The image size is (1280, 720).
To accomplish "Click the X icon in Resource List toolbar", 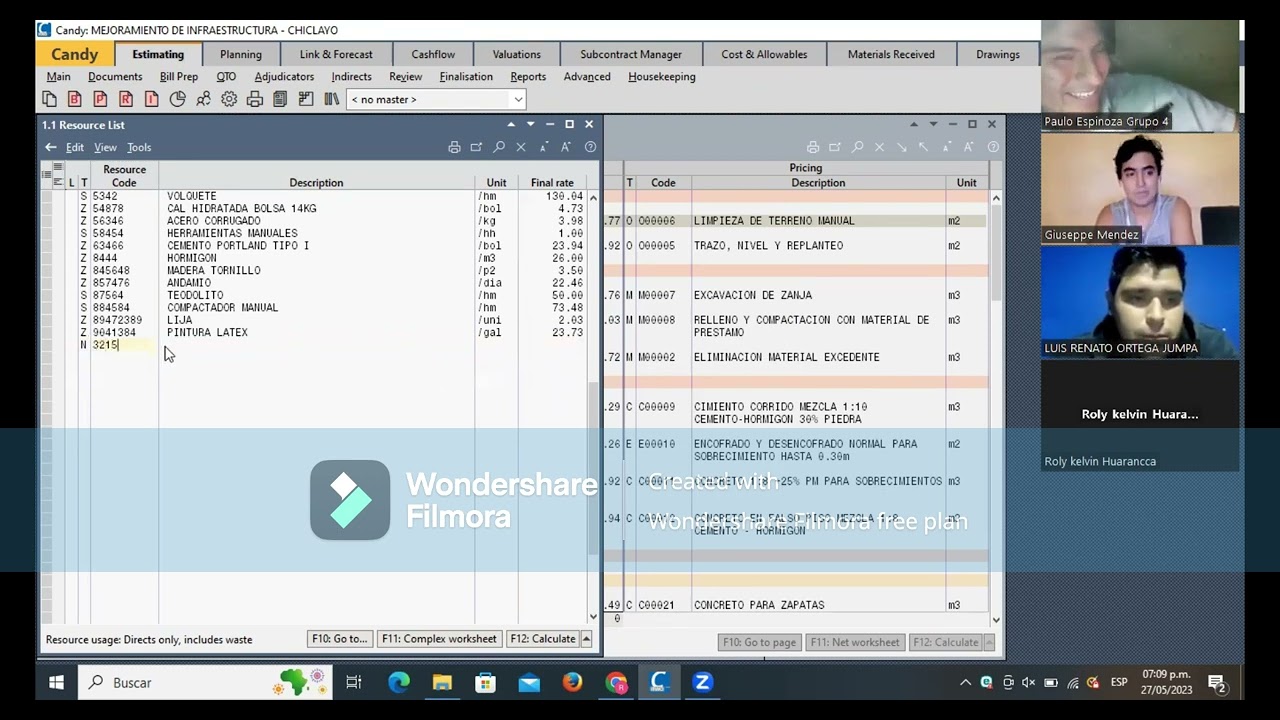I will [521, 147].
